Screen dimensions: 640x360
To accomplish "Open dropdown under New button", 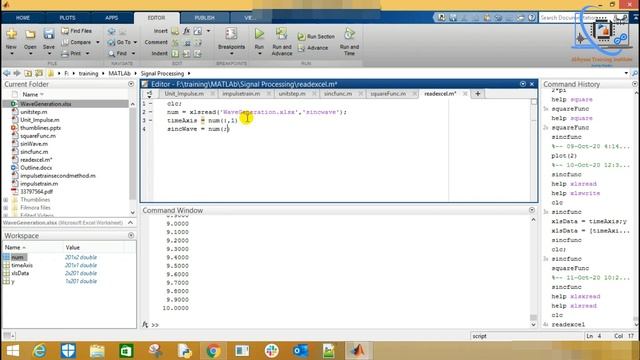I will point(11,54).
